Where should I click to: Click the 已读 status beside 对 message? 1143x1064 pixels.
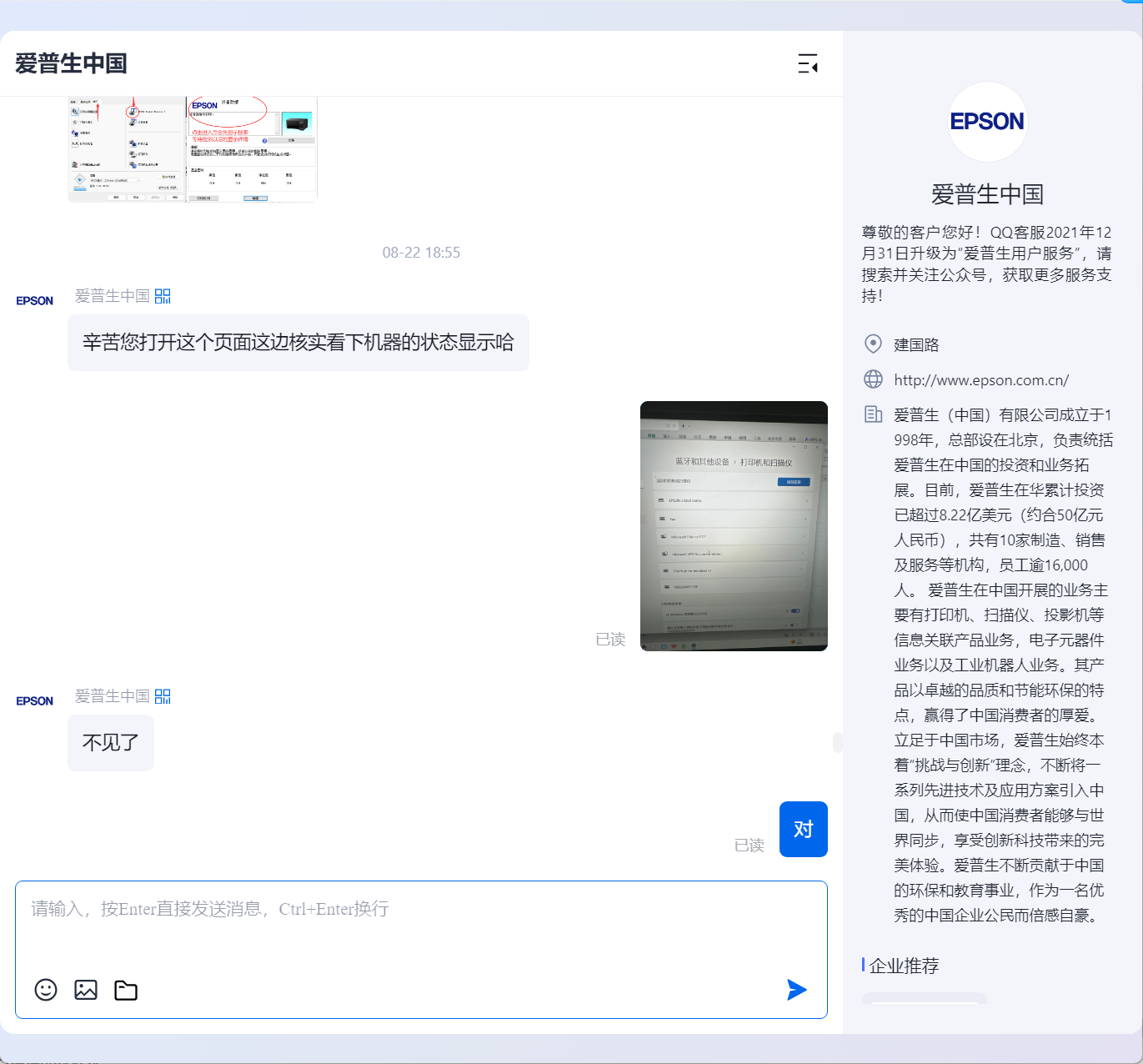click(x=749, y=846)
